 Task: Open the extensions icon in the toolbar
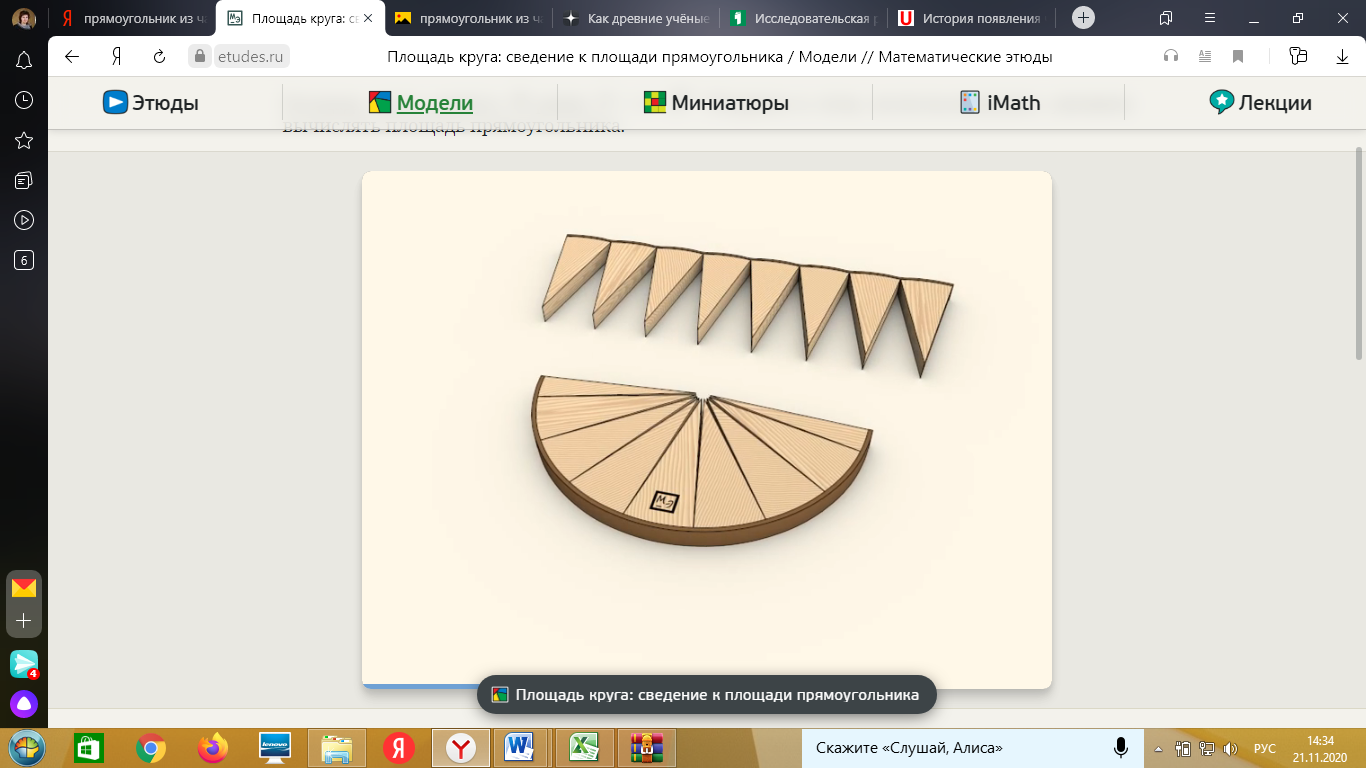pos(1299,57)
